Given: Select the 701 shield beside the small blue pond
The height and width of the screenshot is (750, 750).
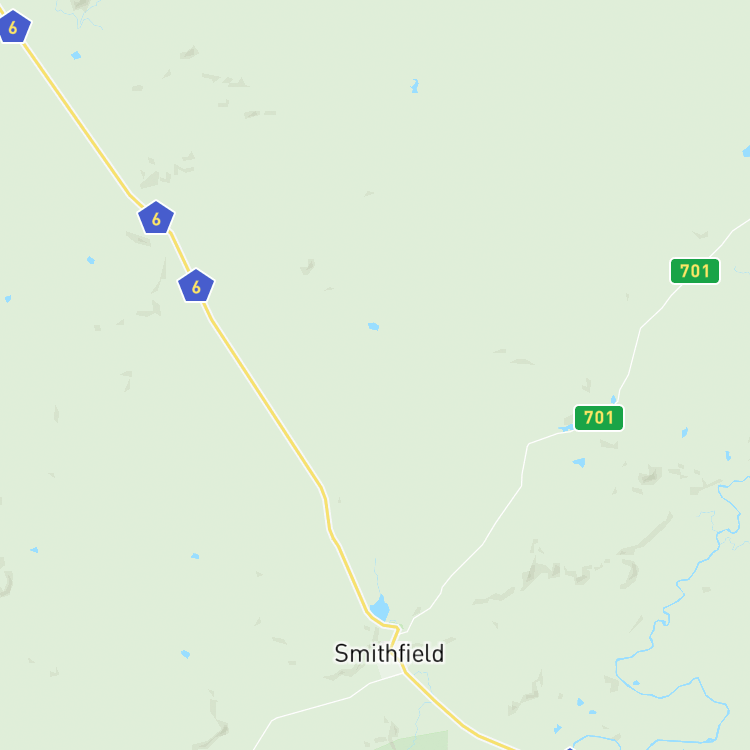Looking at the screenshot, I should pos(599,418).
